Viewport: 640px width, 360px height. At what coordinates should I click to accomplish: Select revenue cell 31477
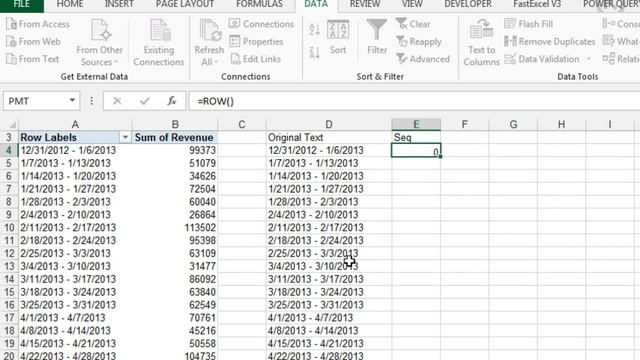point(175,267)
